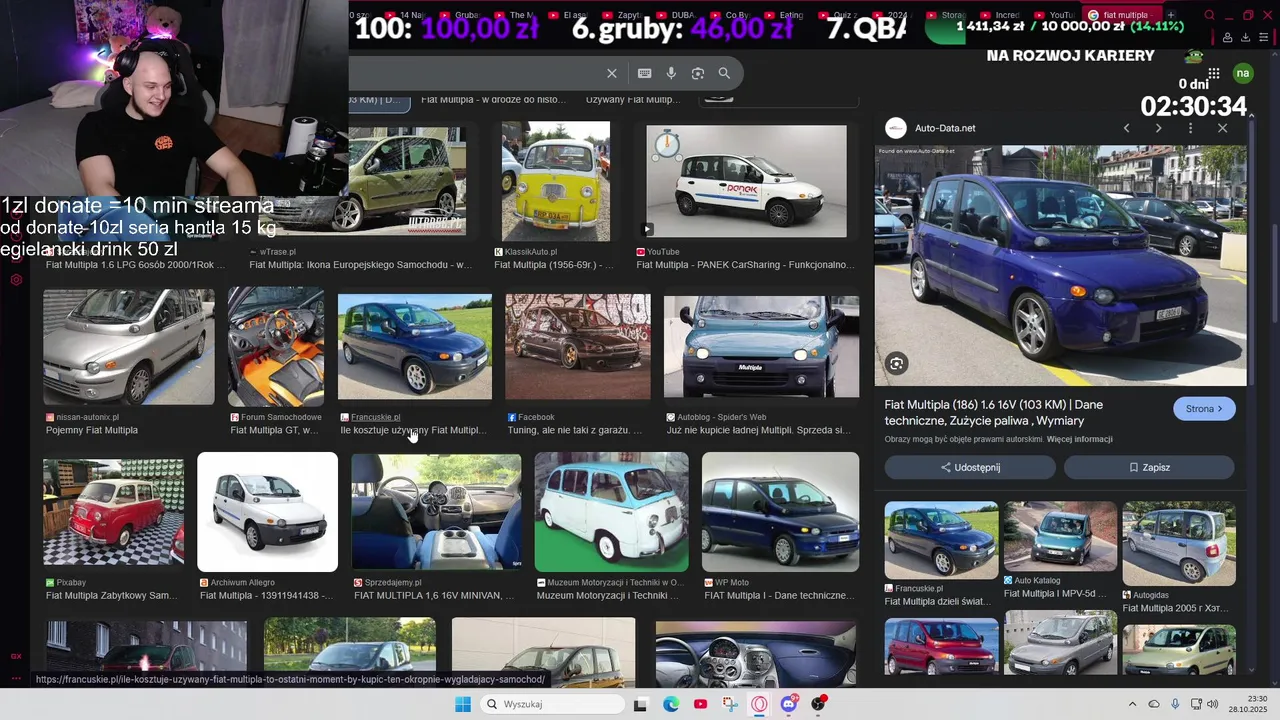Open the Google apps grid
The image size is (1280, 720).
1213,73
